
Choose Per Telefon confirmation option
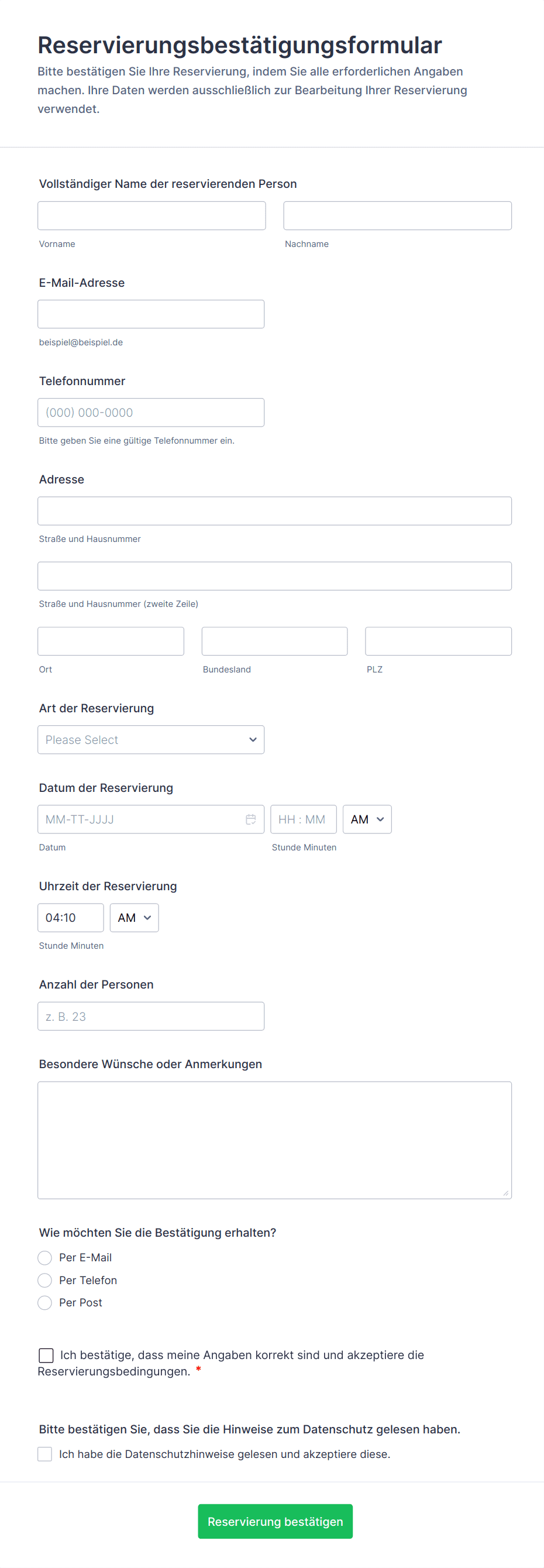[45, 1280]
